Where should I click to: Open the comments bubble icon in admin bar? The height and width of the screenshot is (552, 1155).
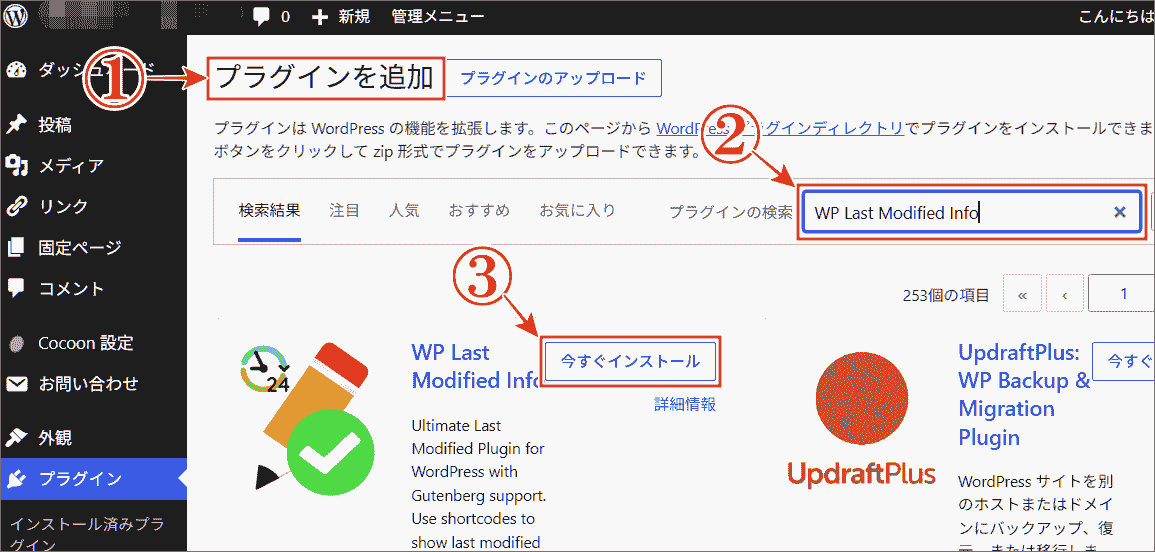pos(261,16)
